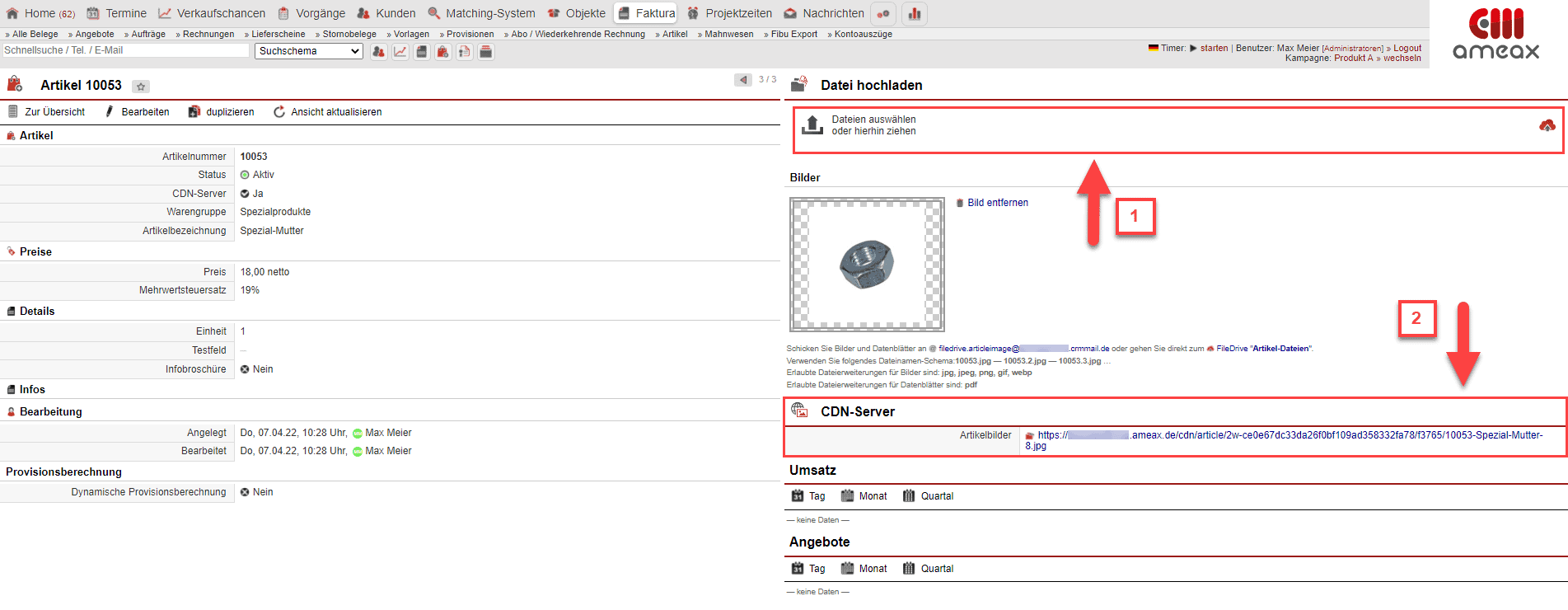Open the Rechnungen submenu item
This screenshot has height=610, width=1568.
coord(208,34)
